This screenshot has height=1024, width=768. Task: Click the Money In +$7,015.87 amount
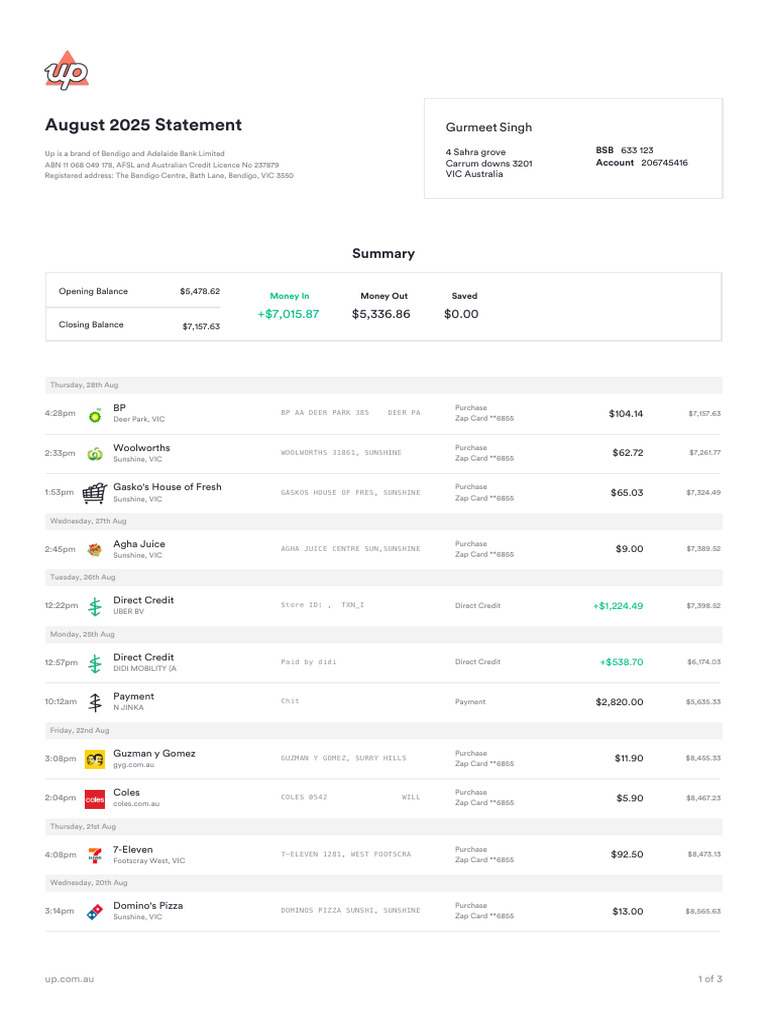point(288,314)
